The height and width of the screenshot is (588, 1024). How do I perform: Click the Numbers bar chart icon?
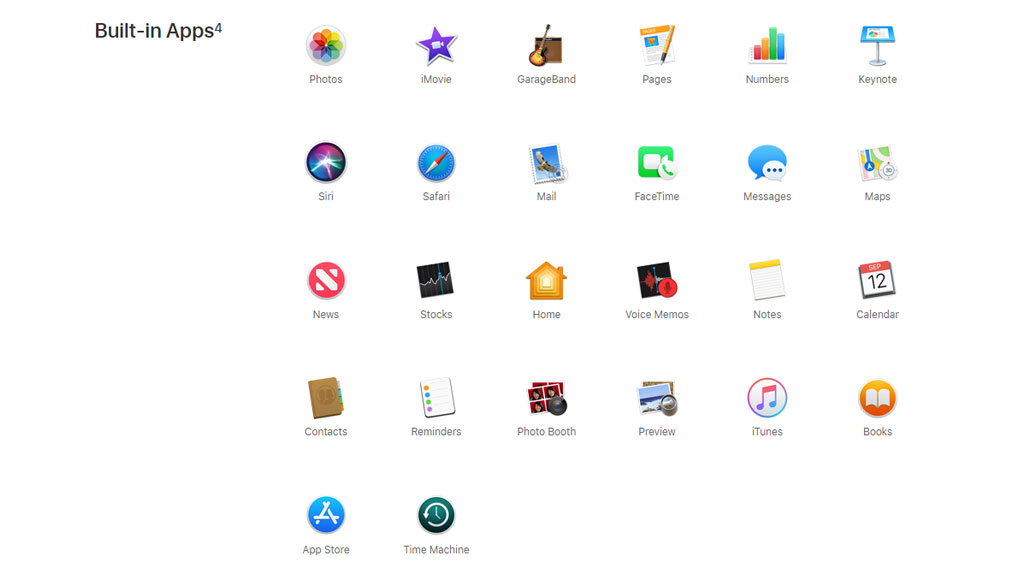767,45
